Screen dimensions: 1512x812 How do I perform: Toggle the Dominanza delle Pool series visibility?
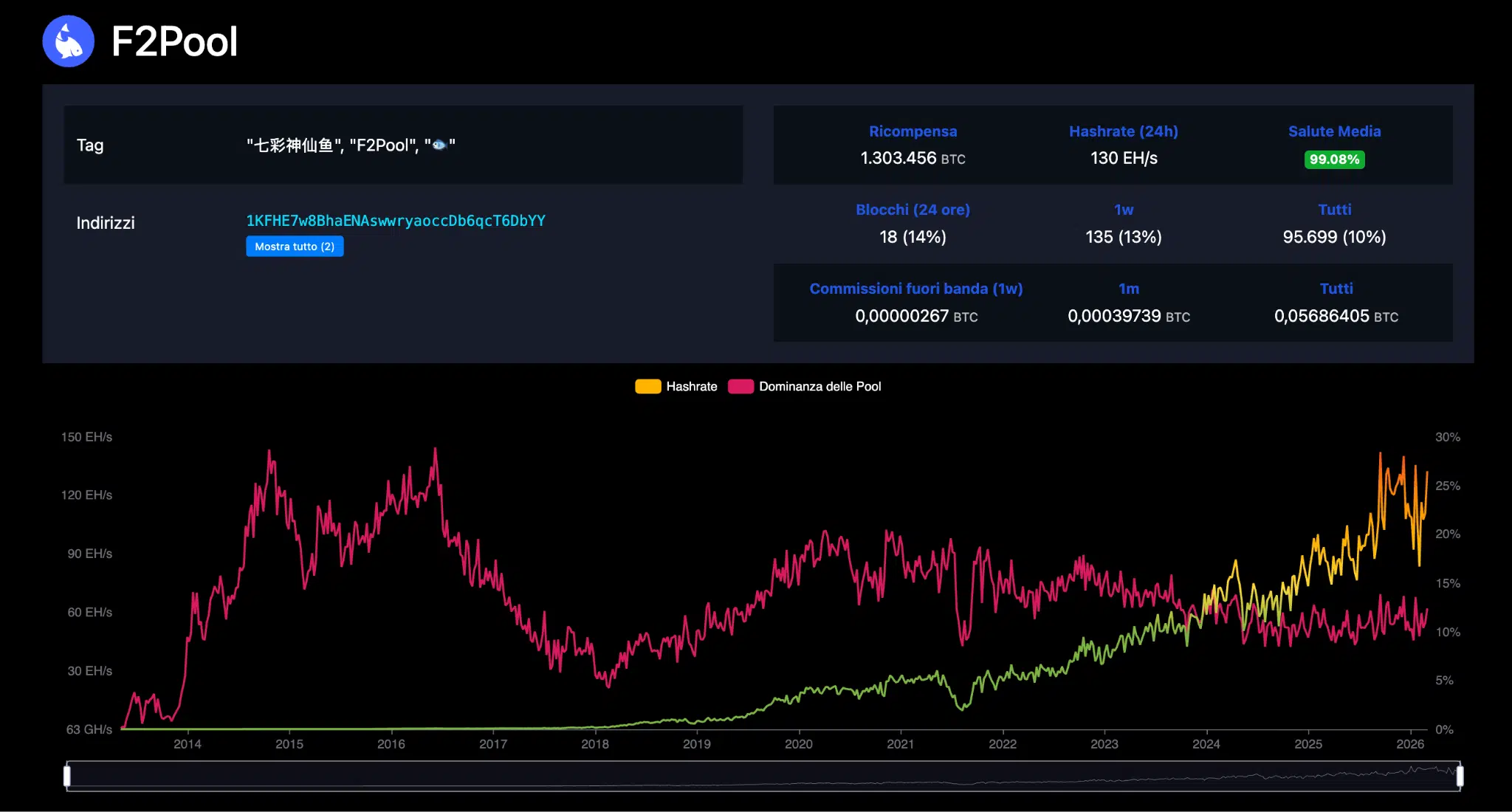click(805, 386)
